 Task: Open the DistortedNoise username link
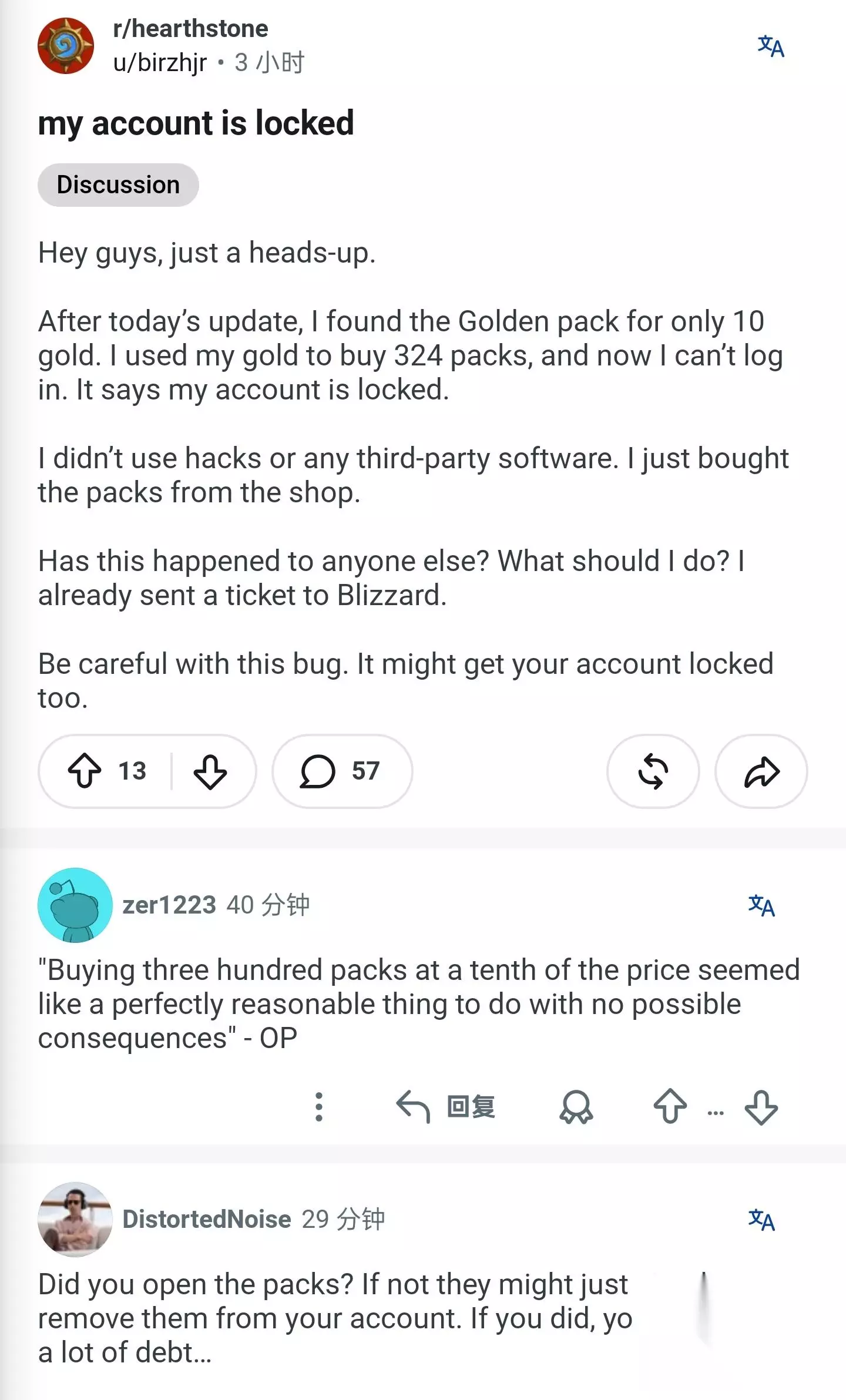pyautogui.click(x=207, y=1219)
